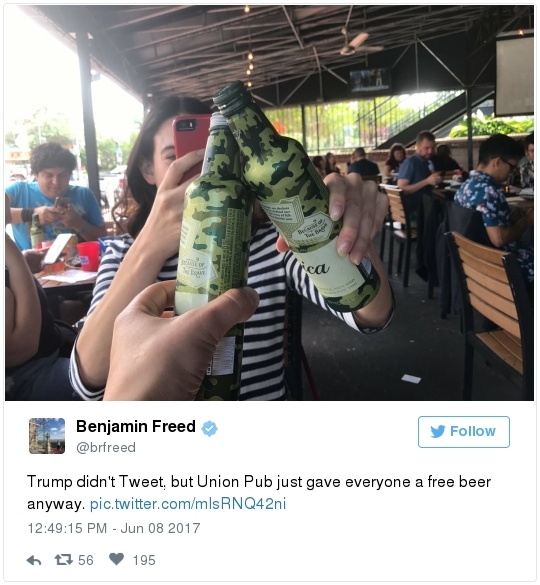Open the tweet's attached photo
The image size is (540, 585).
click(269, 203)
